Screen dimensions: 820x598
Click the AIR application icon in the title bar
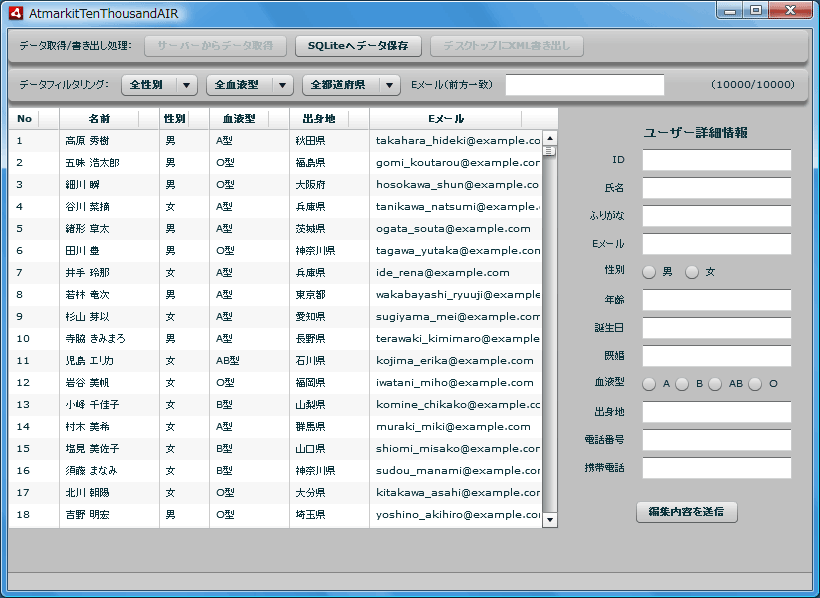14,13
